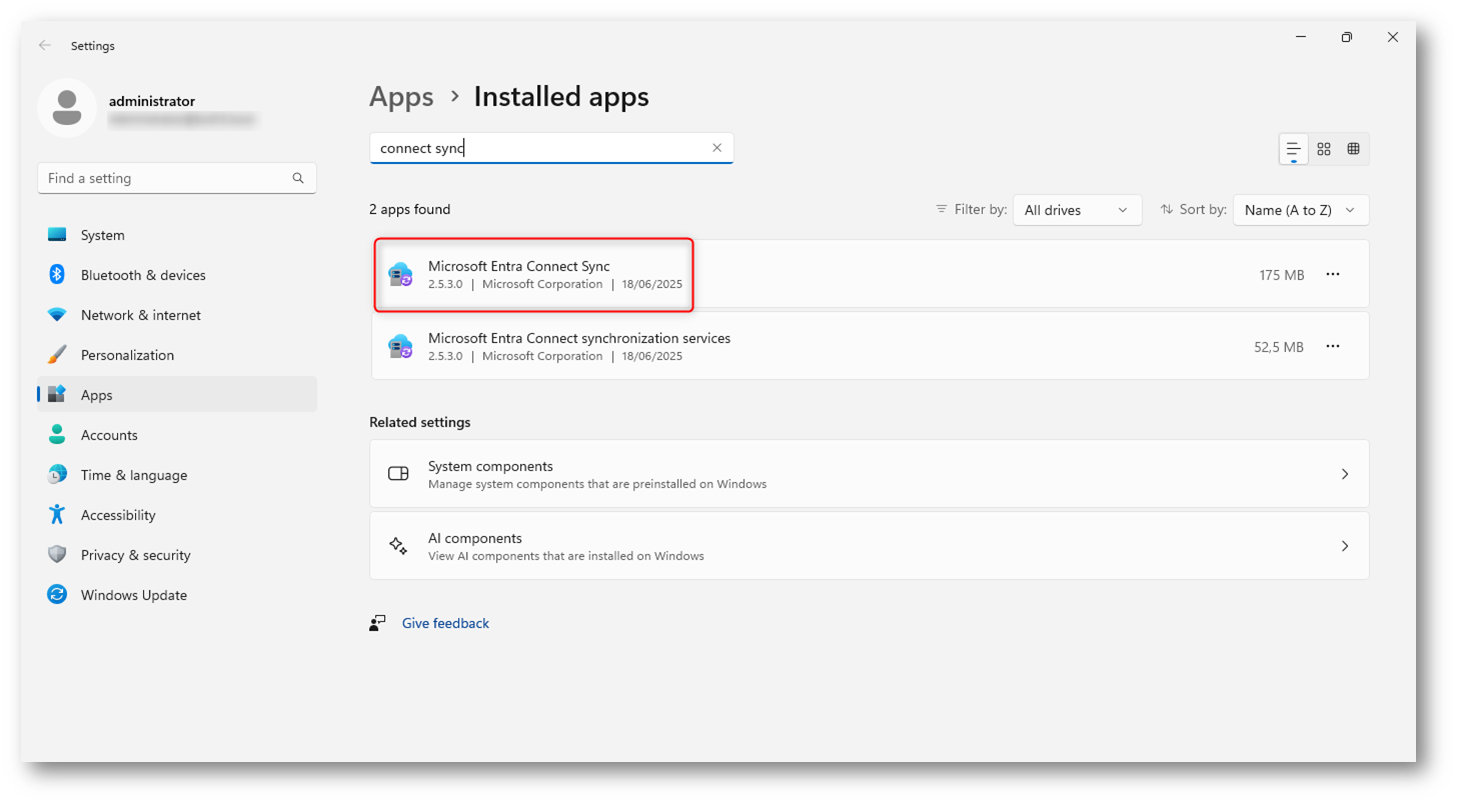
Task: Click Microsoft Entra Connect synchronization services name
Action: click(579, 338)
